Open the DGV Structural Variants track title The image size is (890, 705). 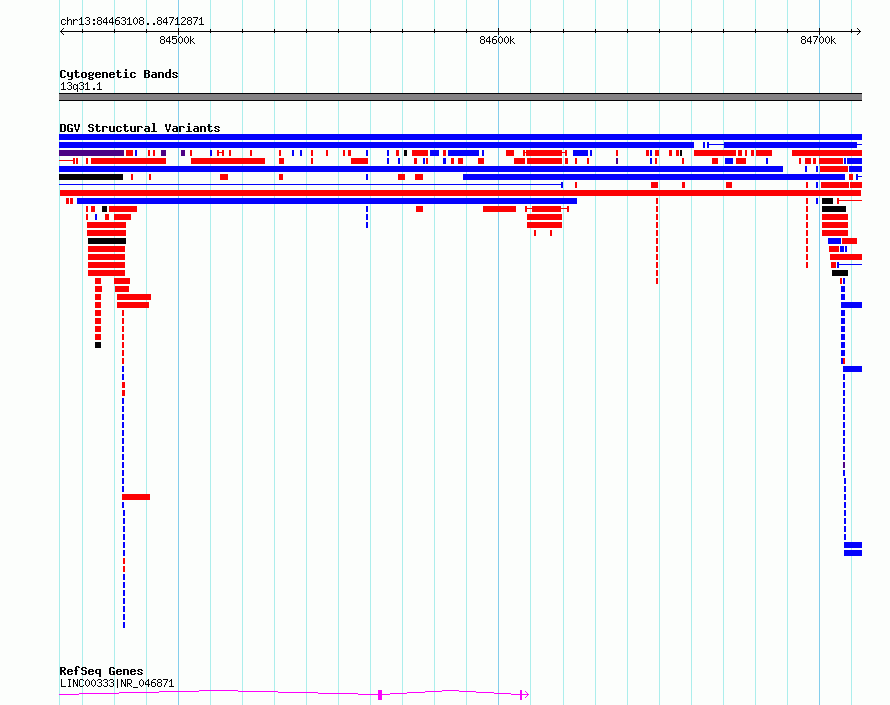140,128
